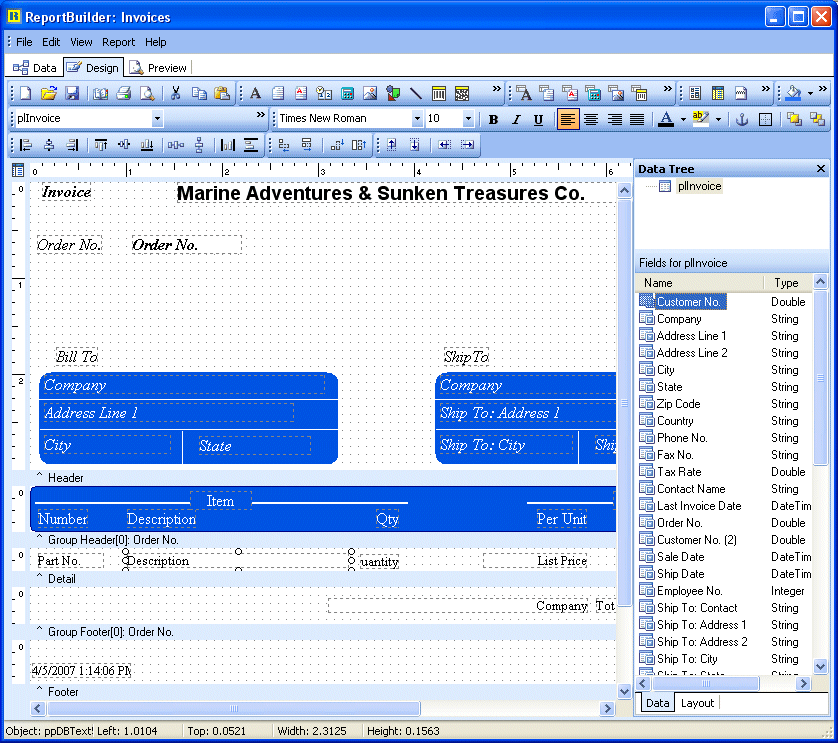Expand overflow chevron of standard component toolbar
The width and height of the screenshot is (838, 743).
click(x=496, y=89)
